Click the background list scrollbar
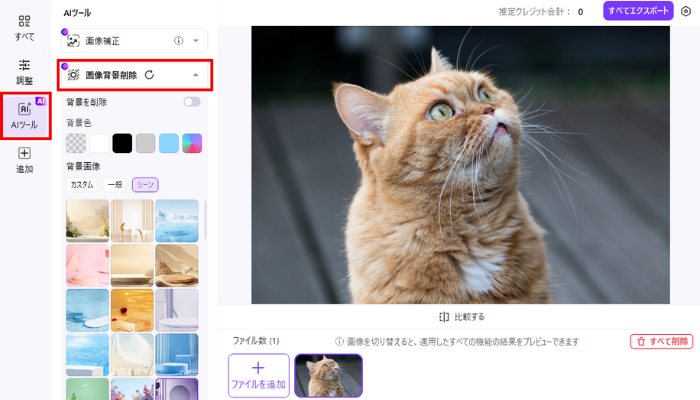700x400 pixels. coord(205,220)
